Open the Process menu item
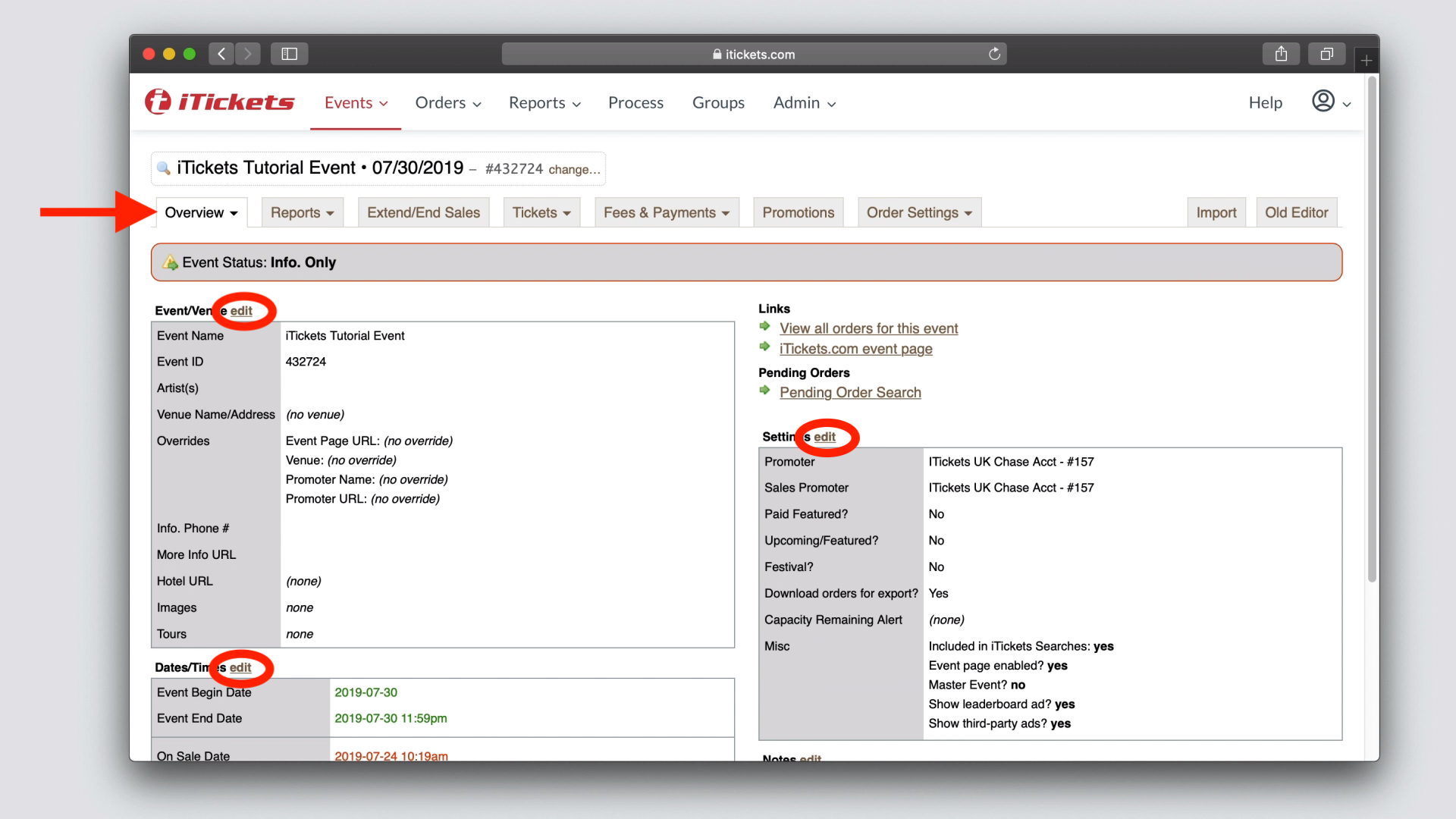Image resolution: width=1456 pixels, height=819 pixels. pos(635,102)
